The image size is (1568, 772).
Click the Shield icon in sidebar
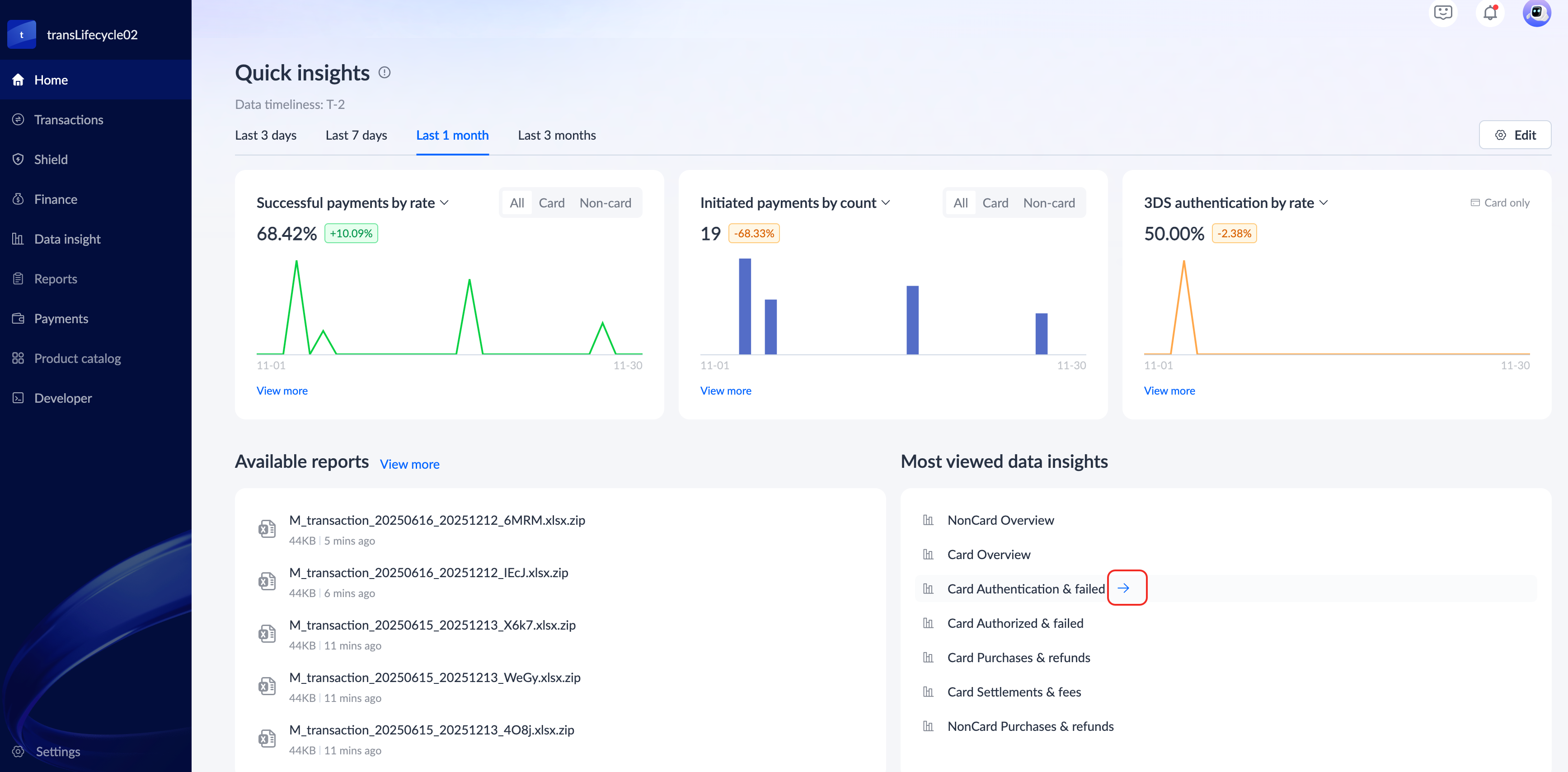click(18, 160)
